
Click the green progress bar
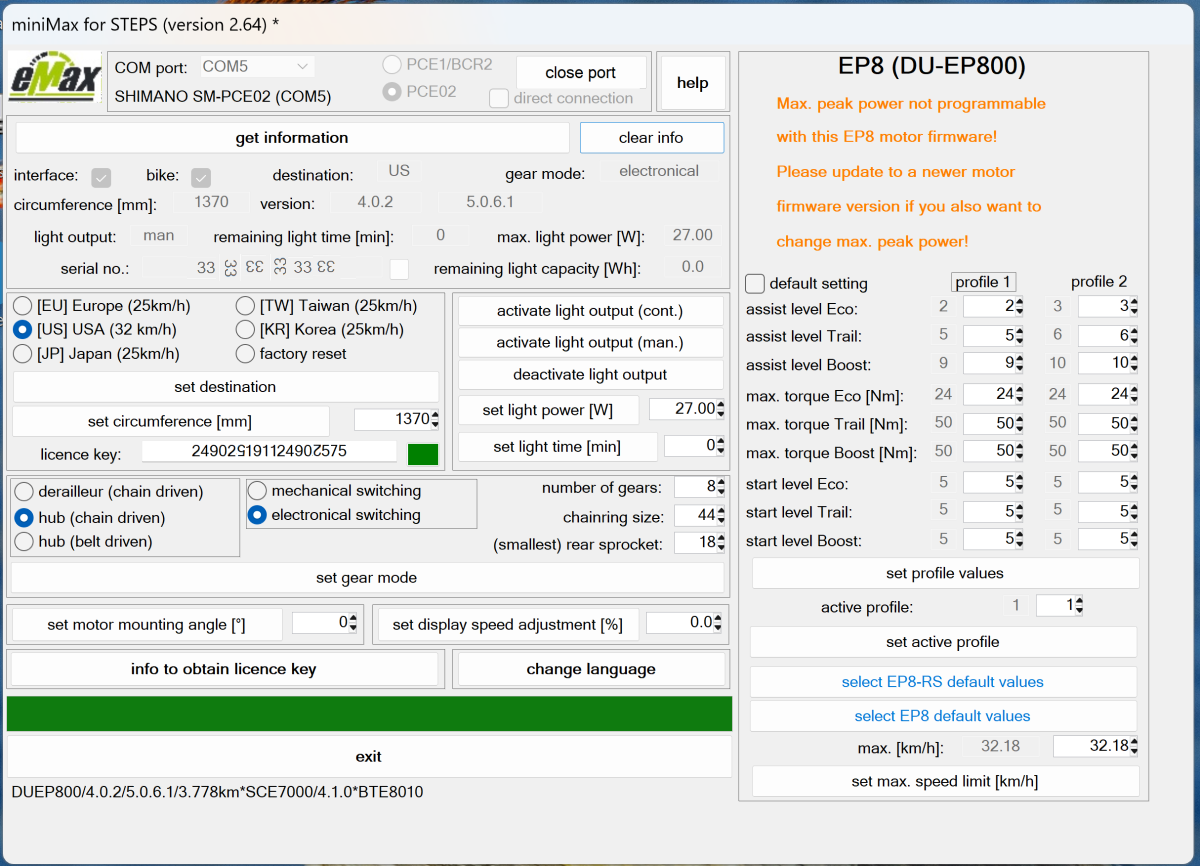click(369, 713)
